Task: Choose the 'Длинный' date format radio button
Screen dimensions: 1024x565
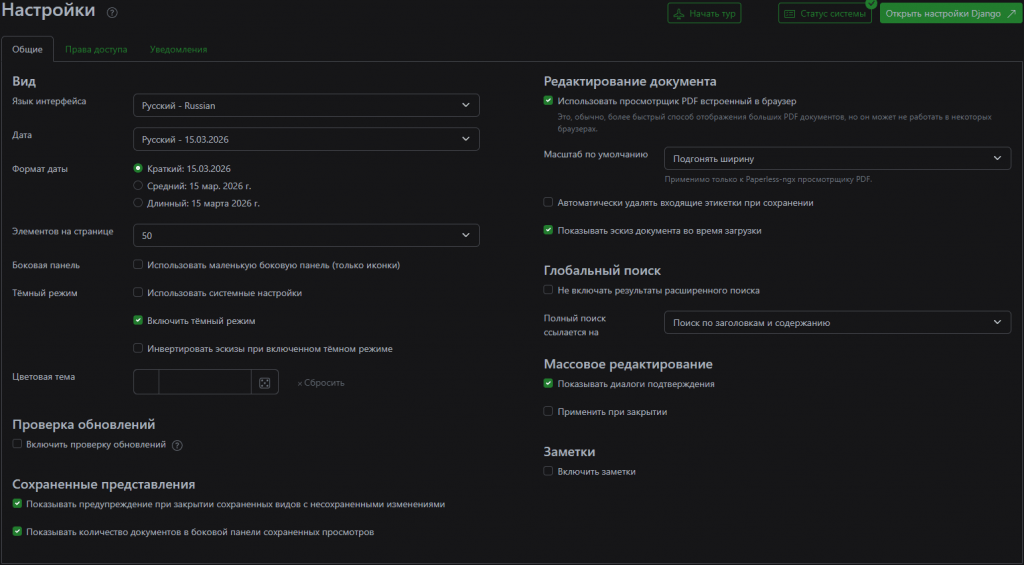Action: coord(138,203)
